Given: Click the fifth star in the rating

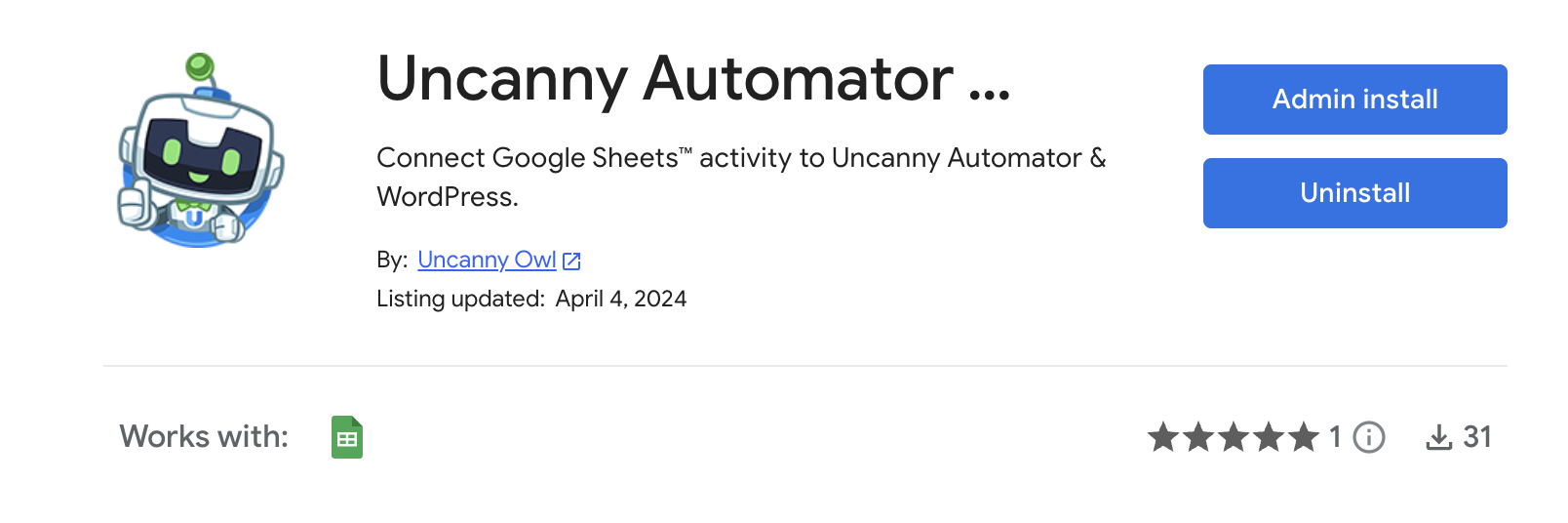Looking at the screenshot, I should click(1304, 437).
